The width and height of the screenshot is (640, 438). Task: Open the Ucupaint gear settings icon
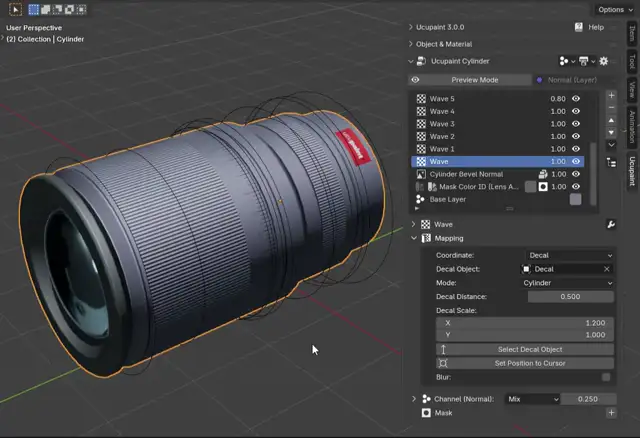[604, 61]
